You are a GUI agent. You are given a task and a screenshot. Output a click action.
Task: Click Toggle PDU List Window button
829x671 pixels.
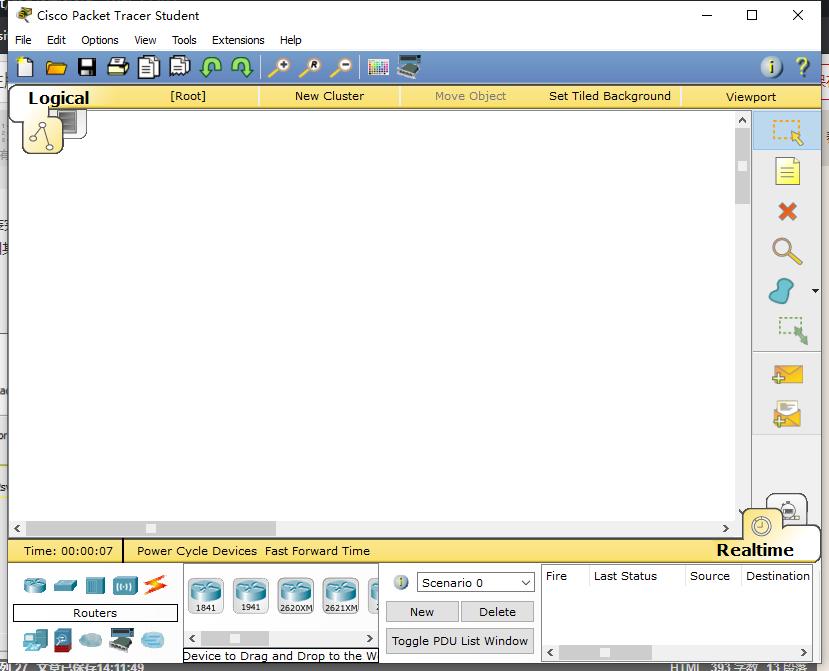459,641
